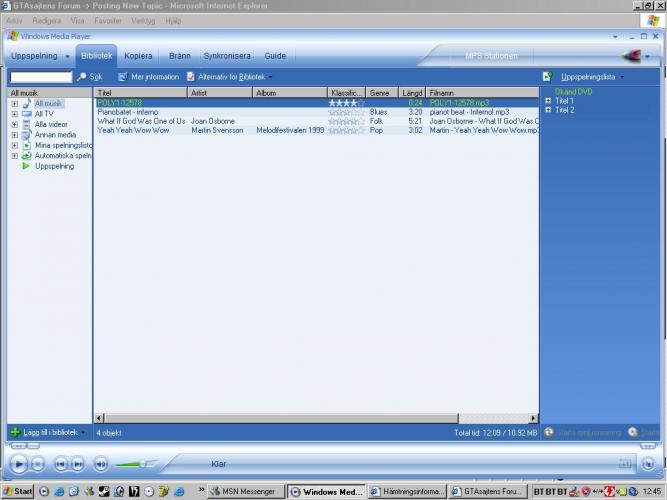The height and width of the screenshot is (500, 667).
Task: Mute the sound with the speaker icon
Action: (x=101, y=464)
